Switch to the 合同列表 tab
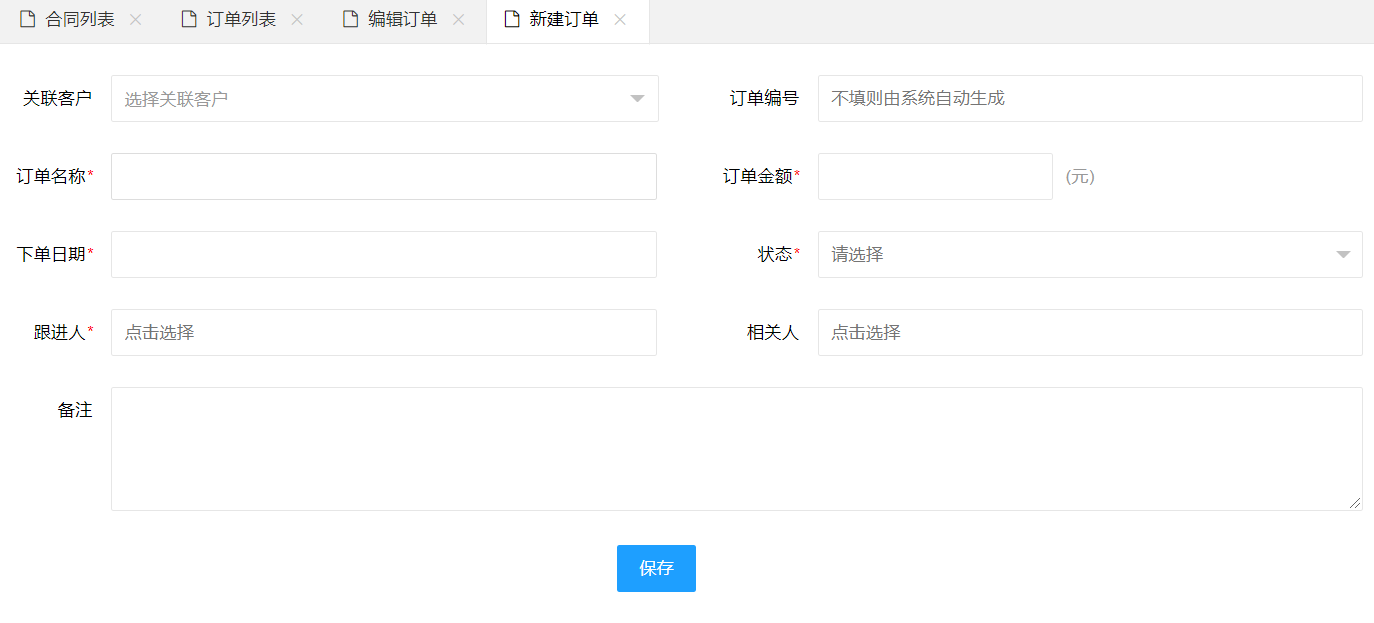This screenshot has width=1374, height=623. pos(80,20)
